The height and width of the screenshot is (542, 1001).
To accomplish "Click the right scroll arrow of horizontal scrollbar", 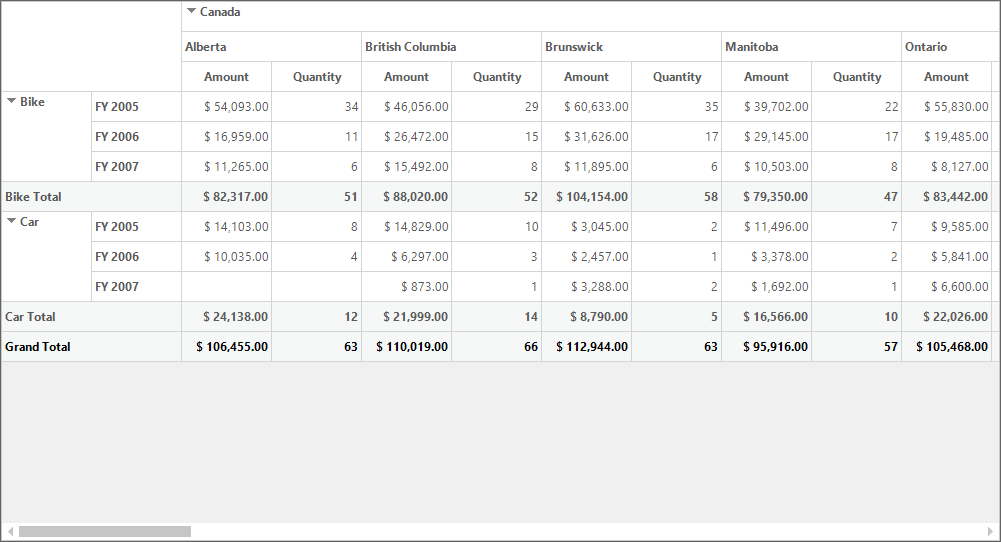I will (x=990, y=531).
